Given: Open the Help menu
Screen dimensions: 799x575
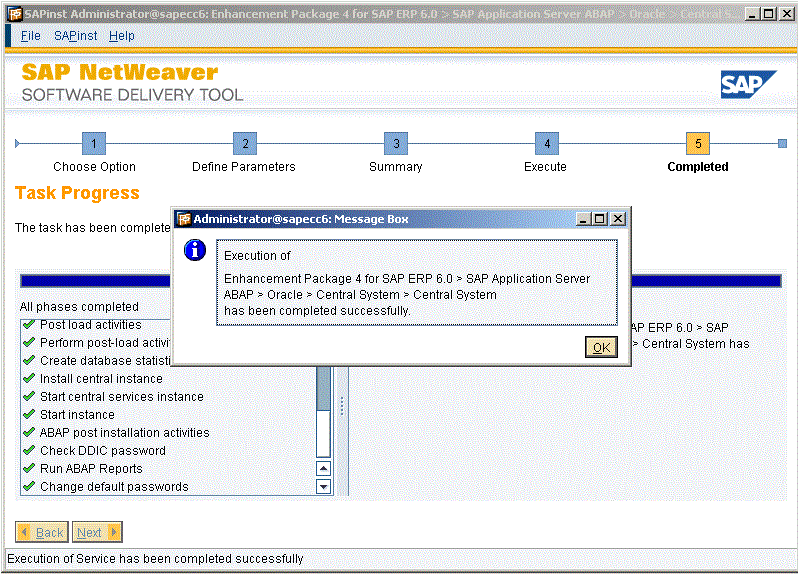Looking at the screenshot, I should [122, 36].
